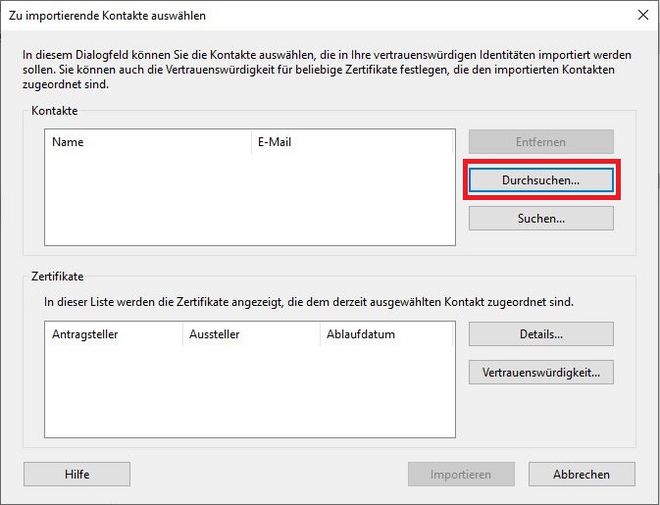Open the Suchen... dialog button

click(x=541, y=218)
